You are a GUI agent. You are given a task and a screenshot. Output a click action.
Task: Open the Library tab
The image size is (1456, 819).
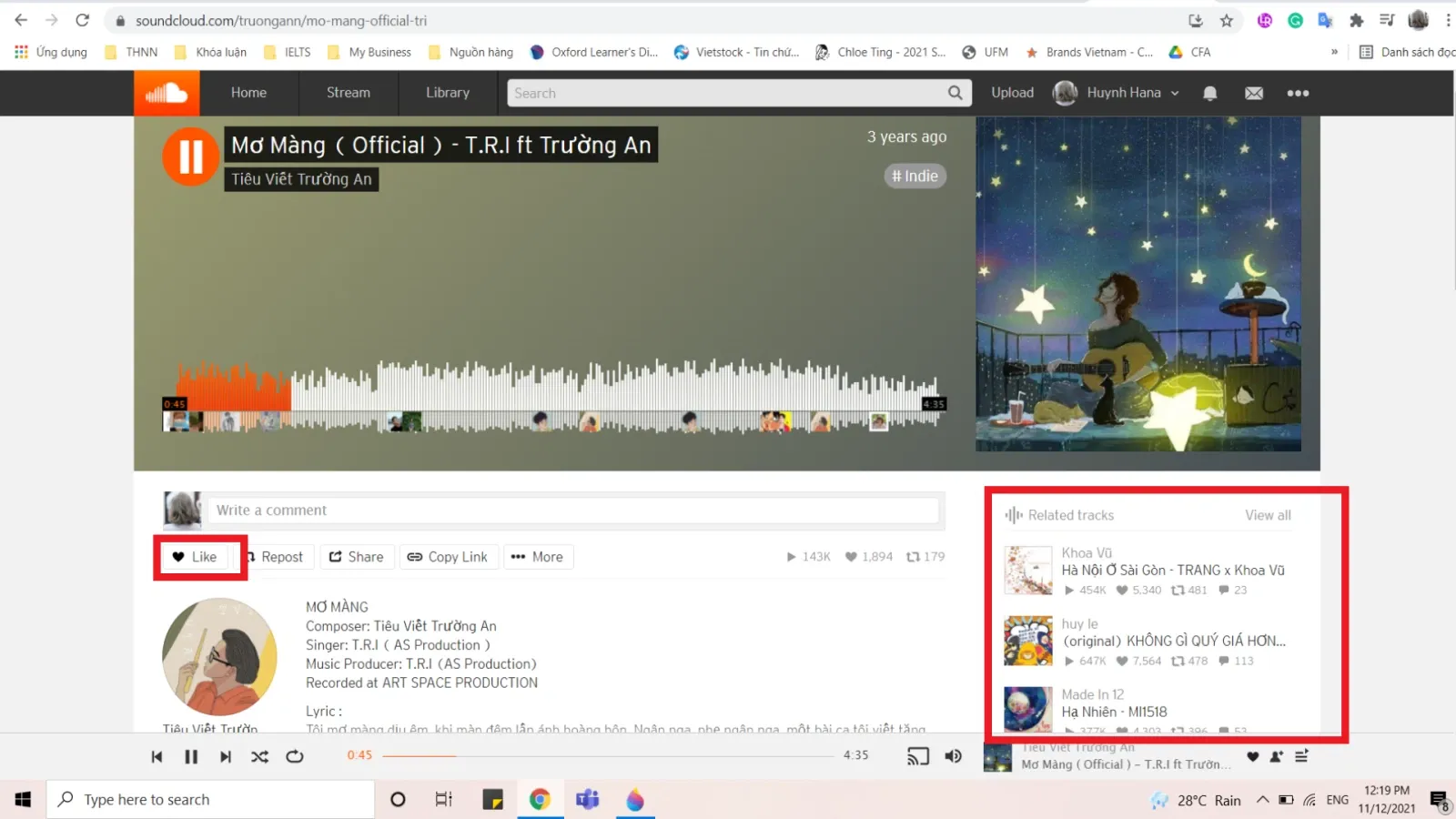(x=448, y=93)
